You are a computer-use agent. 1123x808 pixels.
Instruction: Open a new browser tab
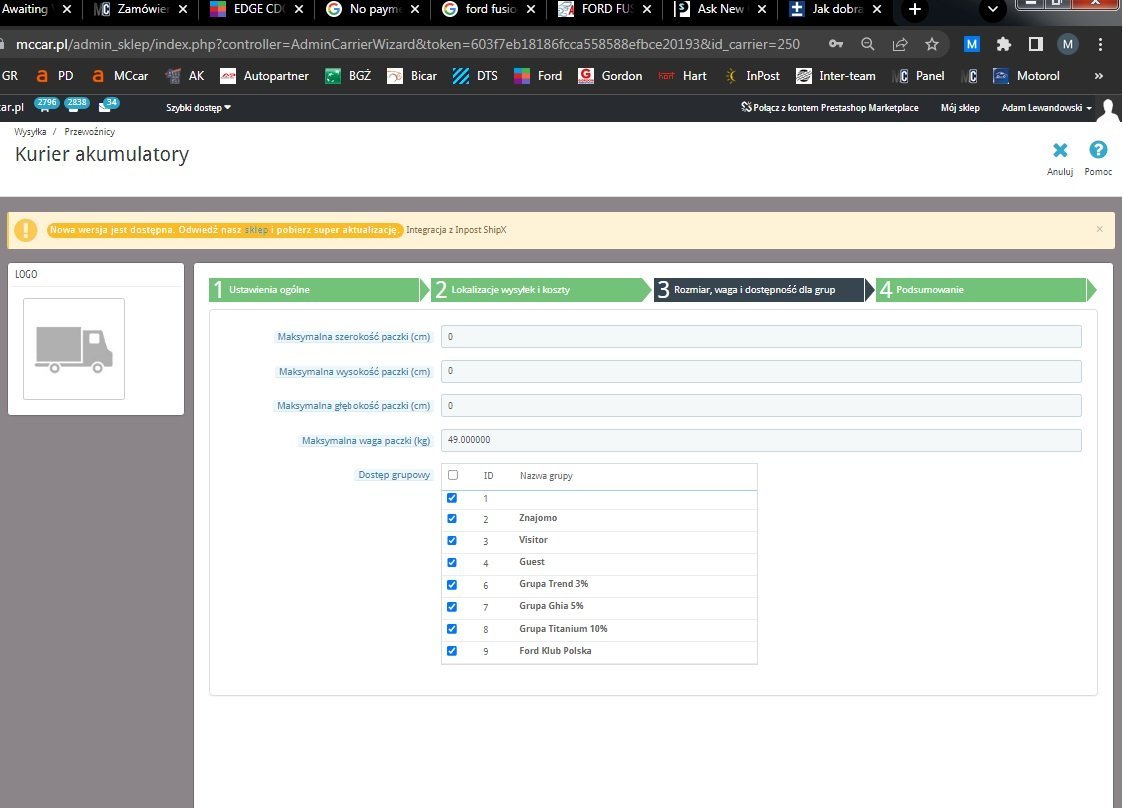pos(914,10)
